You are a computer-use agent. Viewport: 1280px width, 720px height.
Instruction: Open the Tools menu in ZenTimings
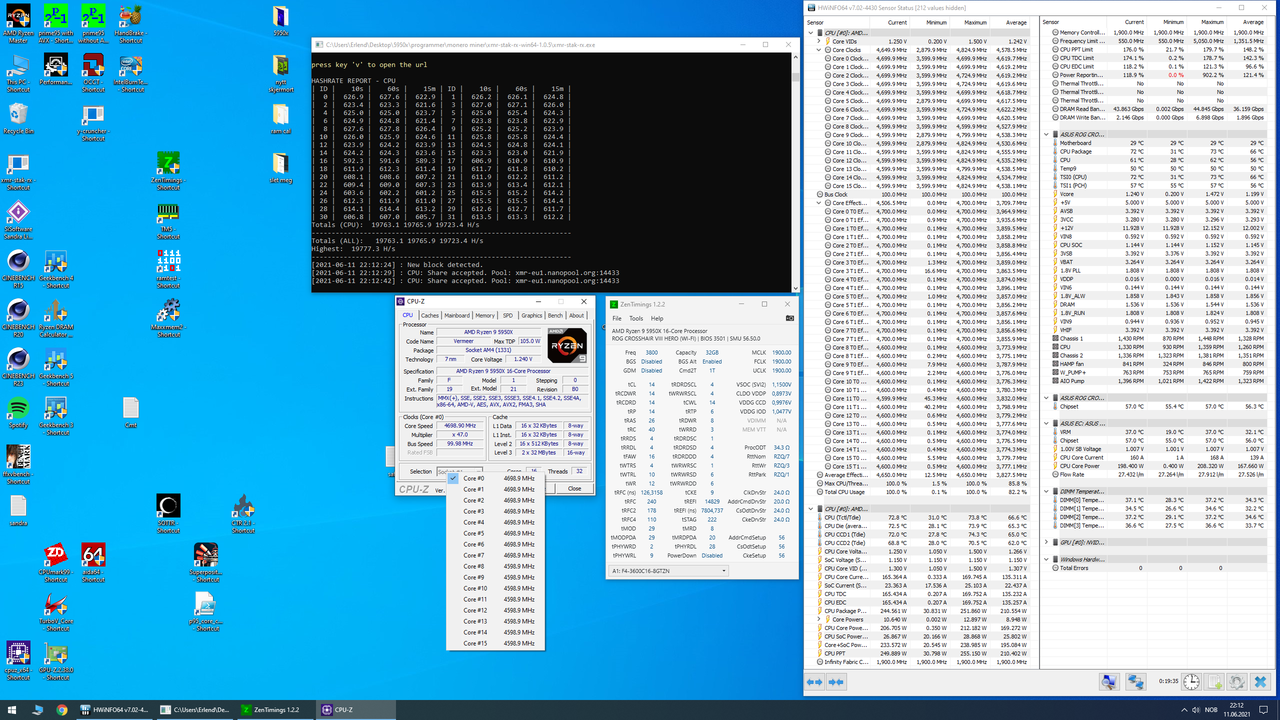point(636,318)
